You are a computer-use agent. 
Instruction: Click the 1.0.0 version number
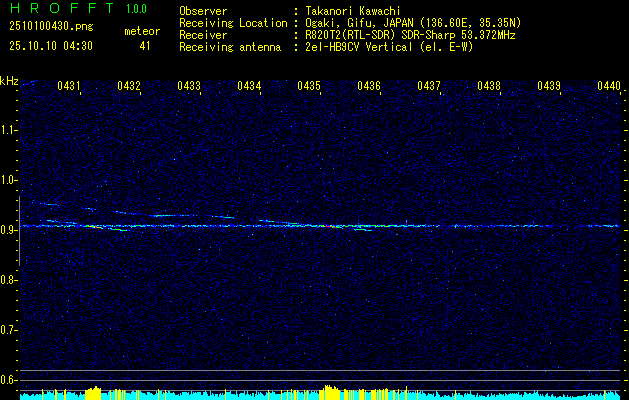click(x=136, y=9)
